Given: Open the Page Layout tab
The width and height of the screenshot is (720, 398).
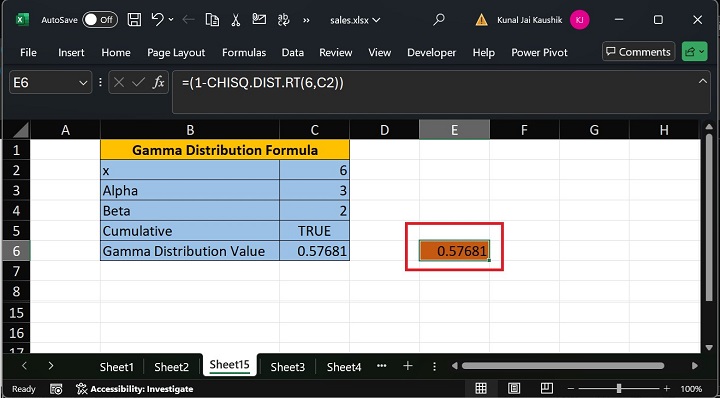Looking at the screenshot, I should pyautogui.click(x=176, y=53).
